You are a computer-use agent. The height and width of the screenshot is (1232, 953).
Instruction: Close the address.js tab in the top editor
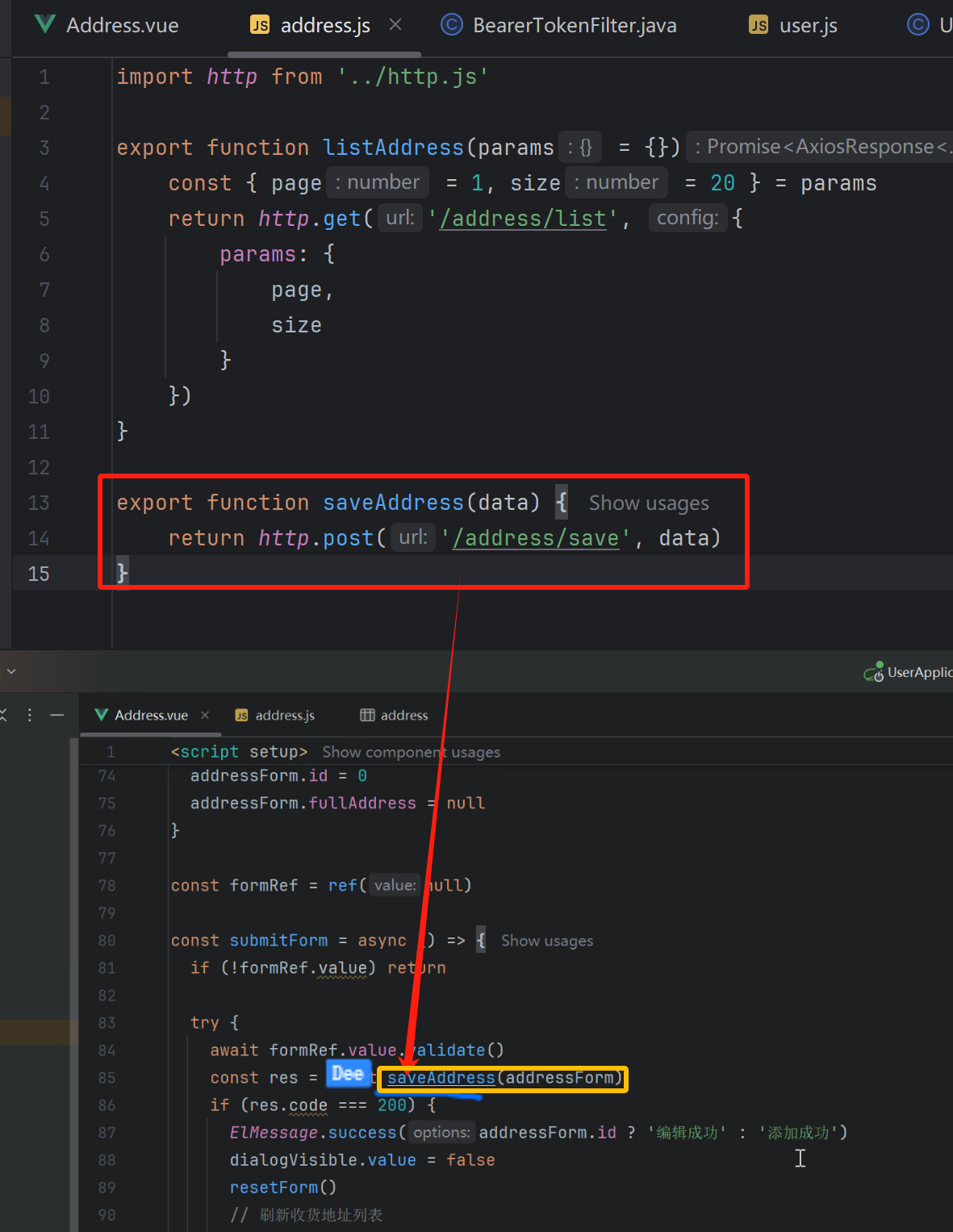click(x=395, y=25)
